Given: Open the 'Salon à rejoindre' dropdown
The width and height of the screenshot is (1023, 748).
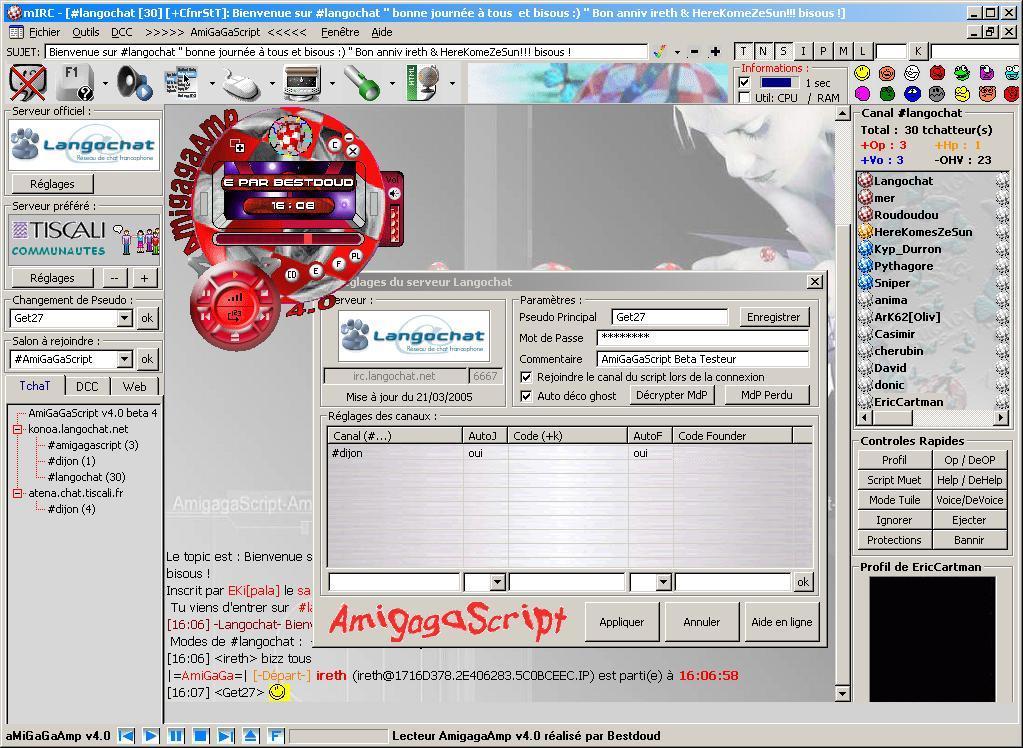Looking at the screenshot, I should 125,359.
